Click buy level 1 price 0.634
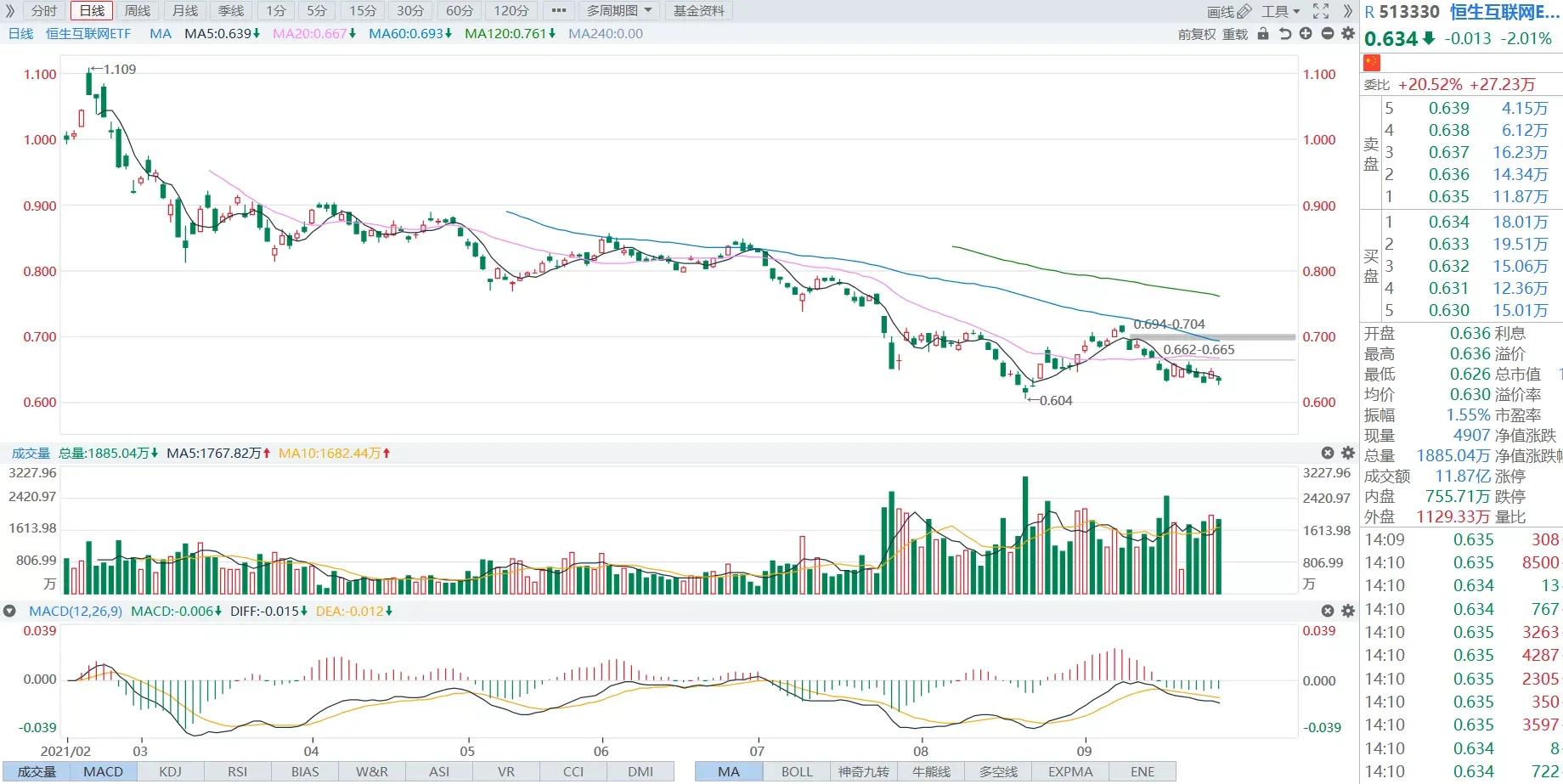1563x784 pixels. coord(1448,222)
